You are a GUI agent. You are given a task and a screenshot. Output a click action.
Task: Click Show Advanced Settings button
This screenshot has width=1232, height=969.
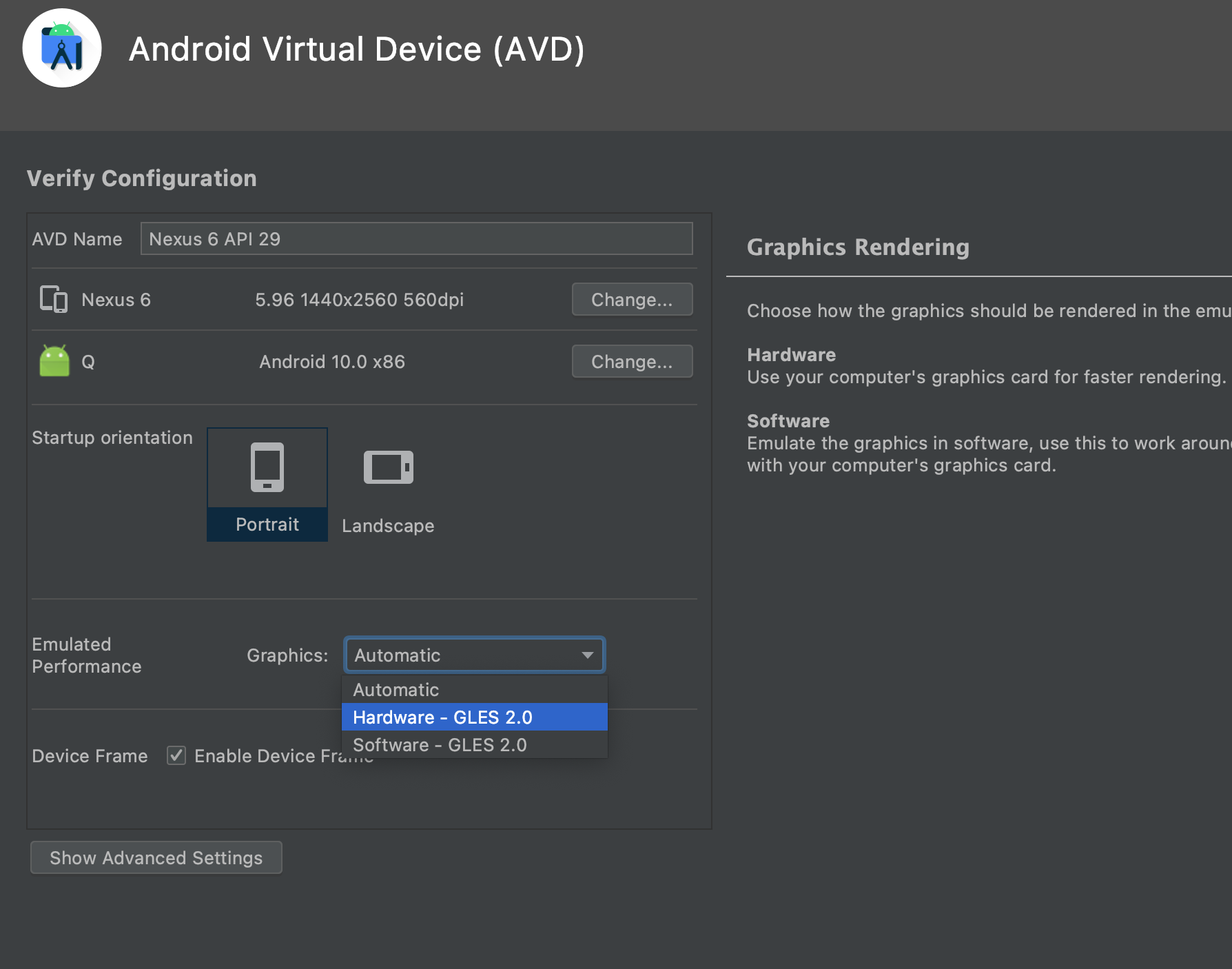156,857
